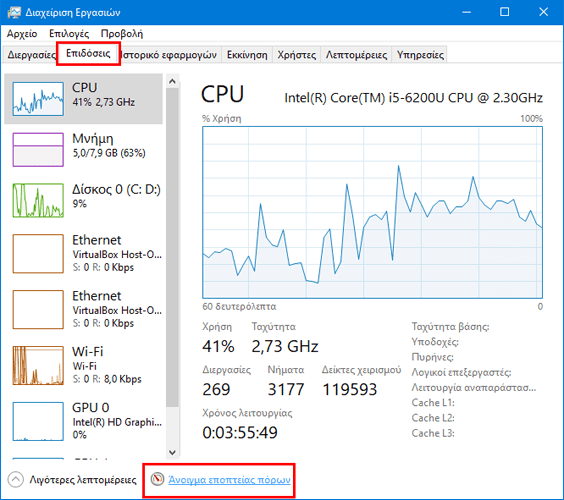Click the Cache L1 label
This screenshot has width=564, height=500.
pyautogui.click(x=433, y=403)
